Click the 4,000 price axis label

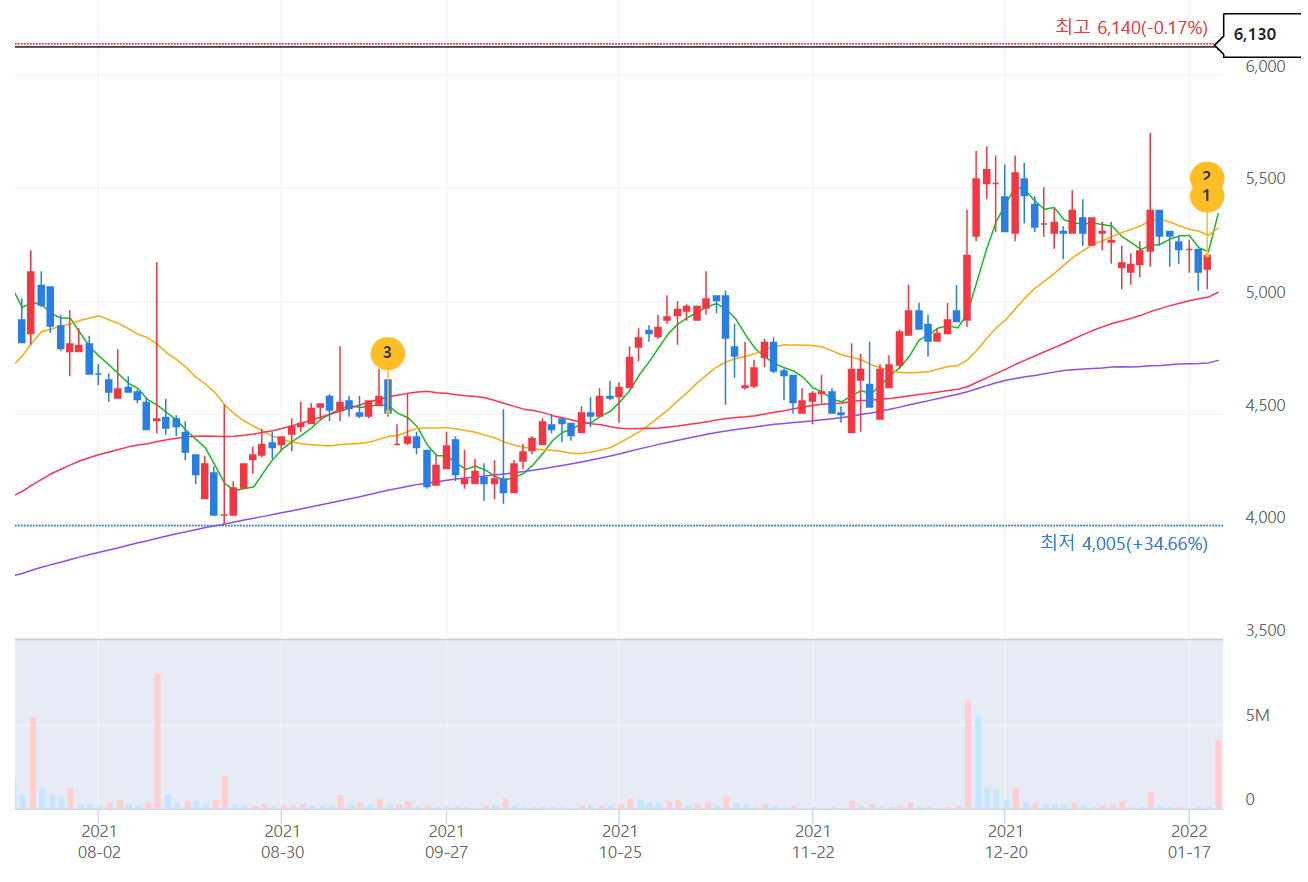pos(1264,517)
